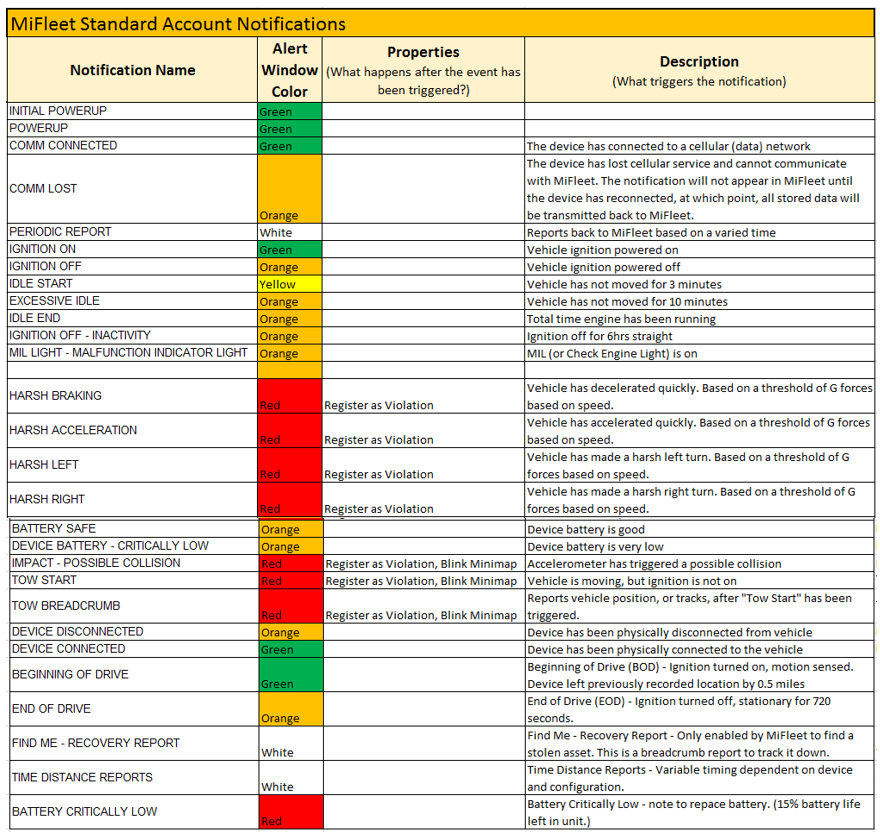Click the orange color cell for COMM LOST
The image size is (880, 836).
point(290,189)
